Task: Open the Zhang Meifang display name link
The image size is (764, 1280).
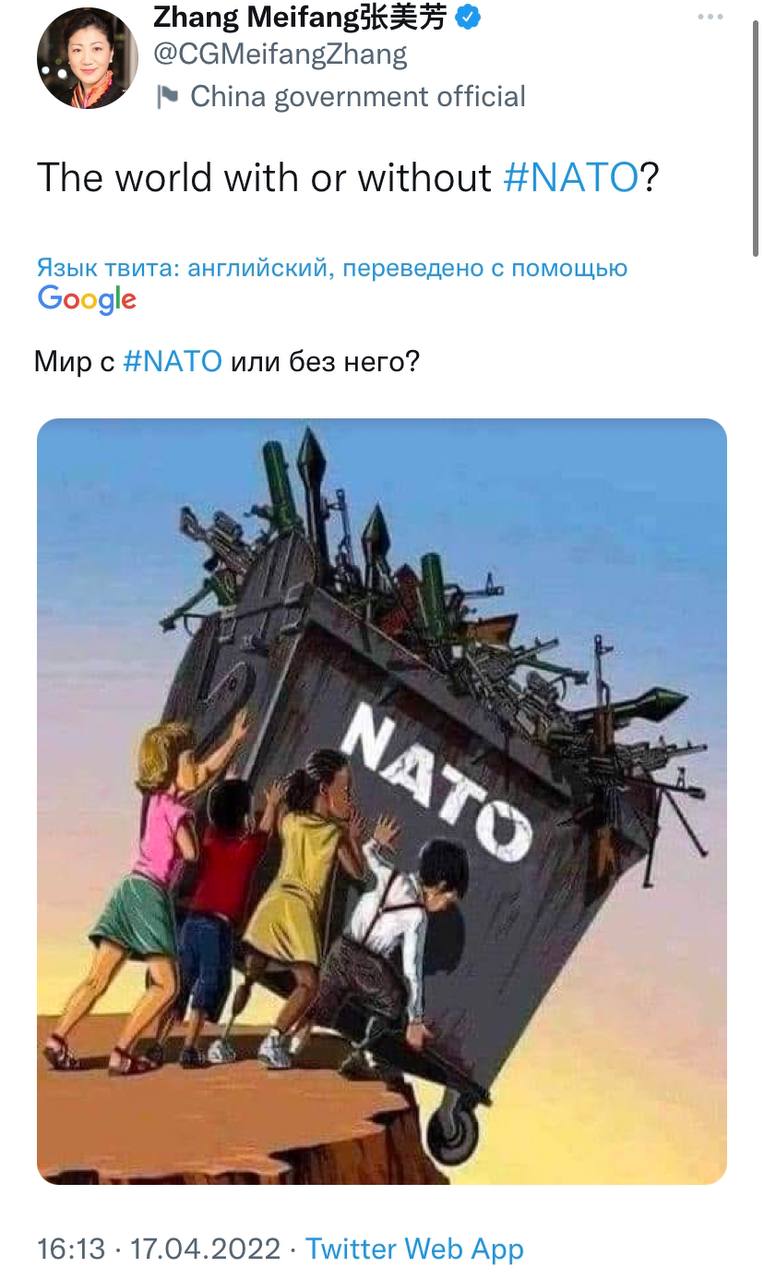Action: click(248, 16)
